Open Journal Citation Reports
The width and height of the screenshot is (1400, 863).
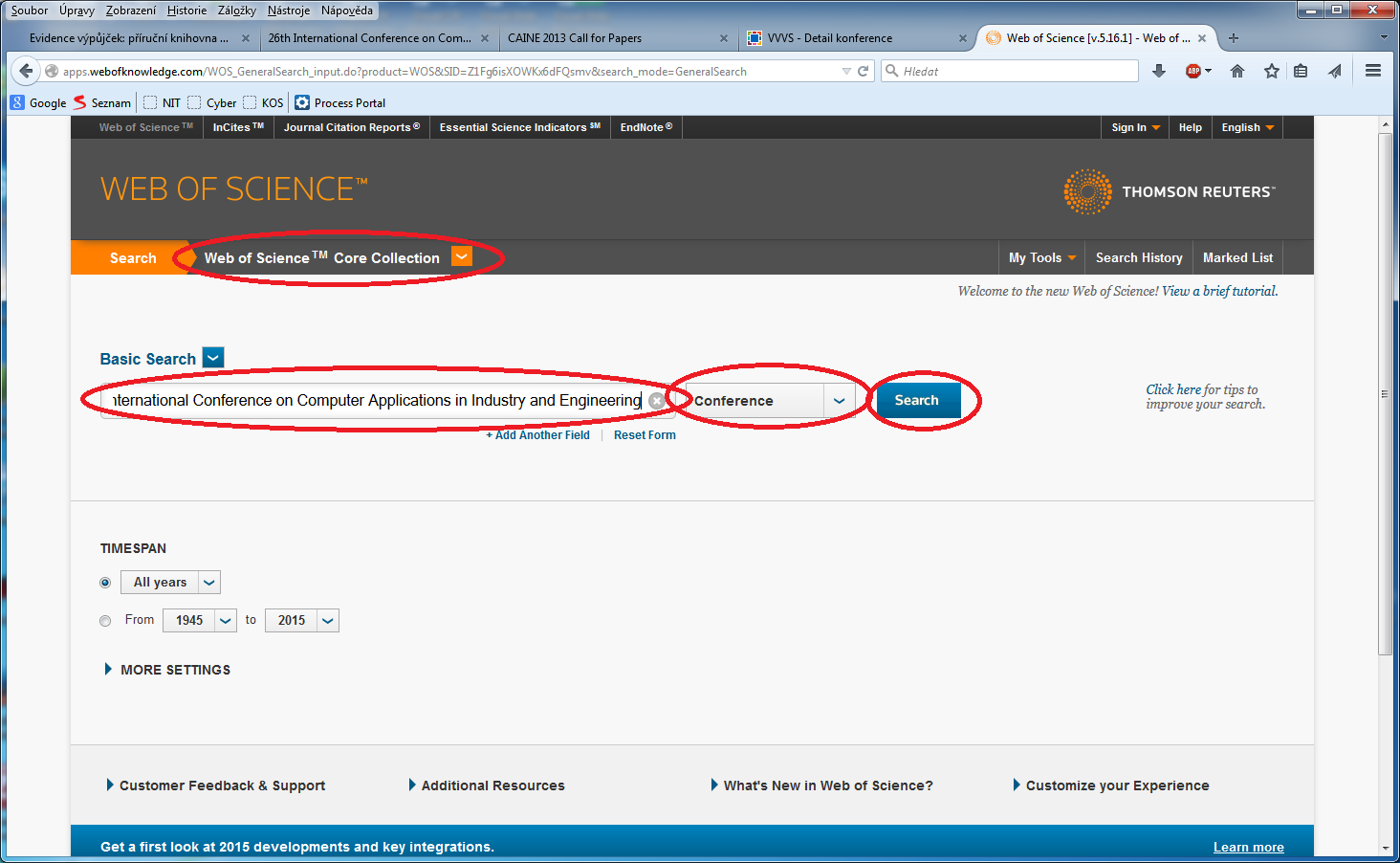[352, 127]
